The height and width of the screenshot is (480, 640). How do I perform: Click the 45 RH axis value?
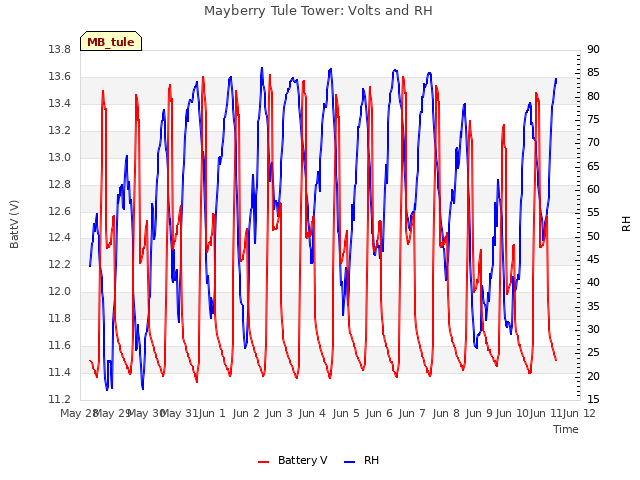[593, 260]
